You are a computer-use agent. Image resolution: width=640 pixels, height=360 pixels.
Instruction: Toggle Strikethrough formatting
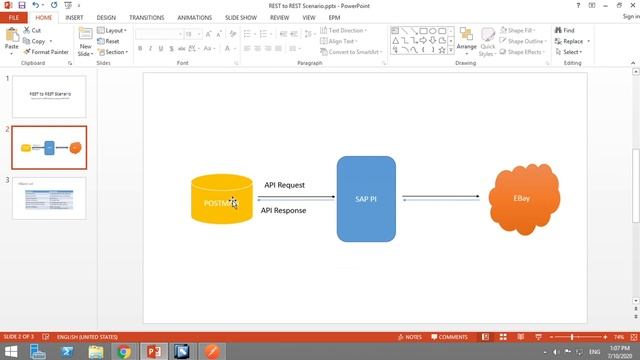tap(182, 49)
